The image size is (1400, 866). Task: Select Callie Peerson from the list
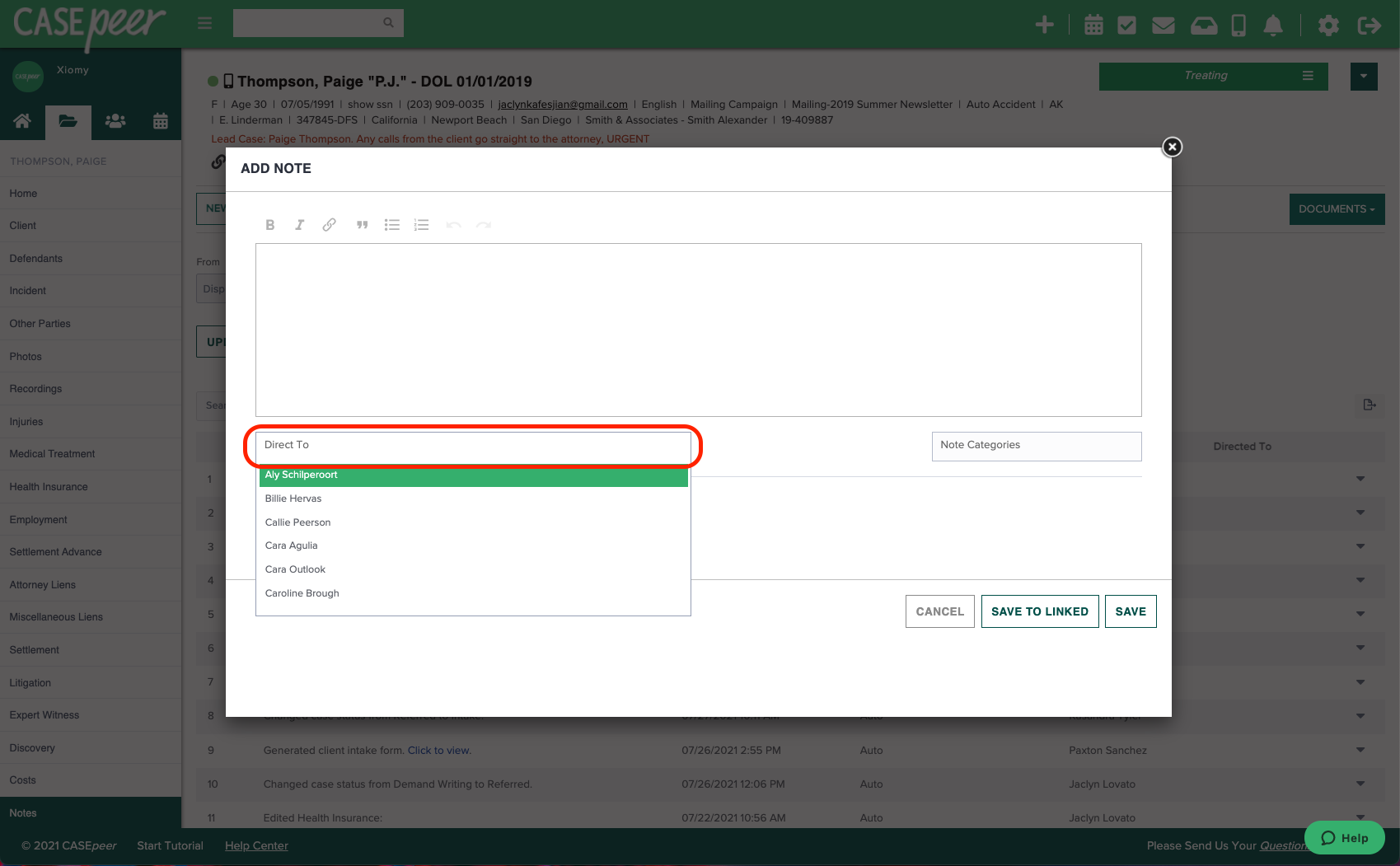coord(473,522)
